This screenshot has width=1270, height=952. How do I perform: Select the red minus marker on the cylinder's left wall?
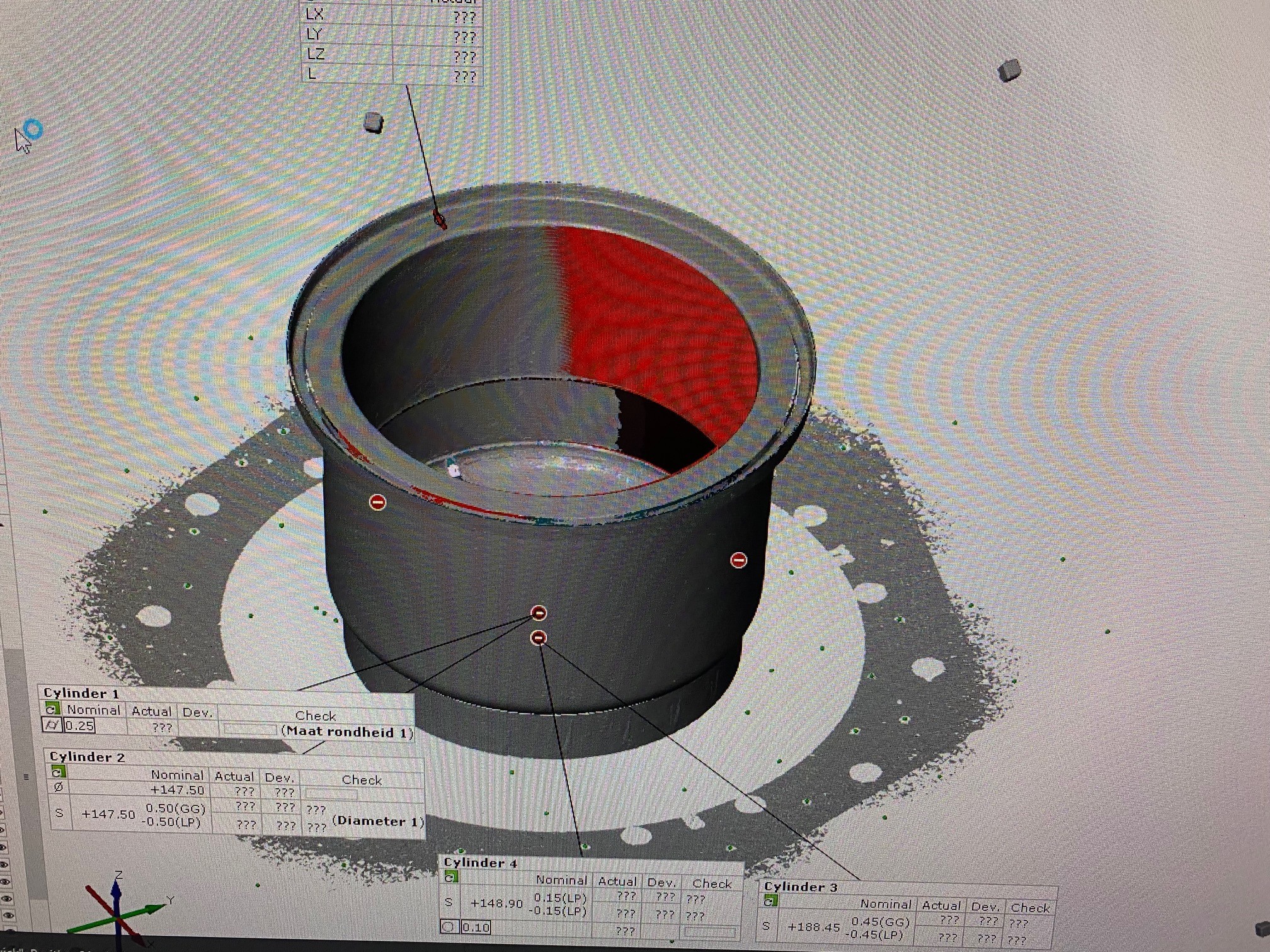click(x=377, y=502)
